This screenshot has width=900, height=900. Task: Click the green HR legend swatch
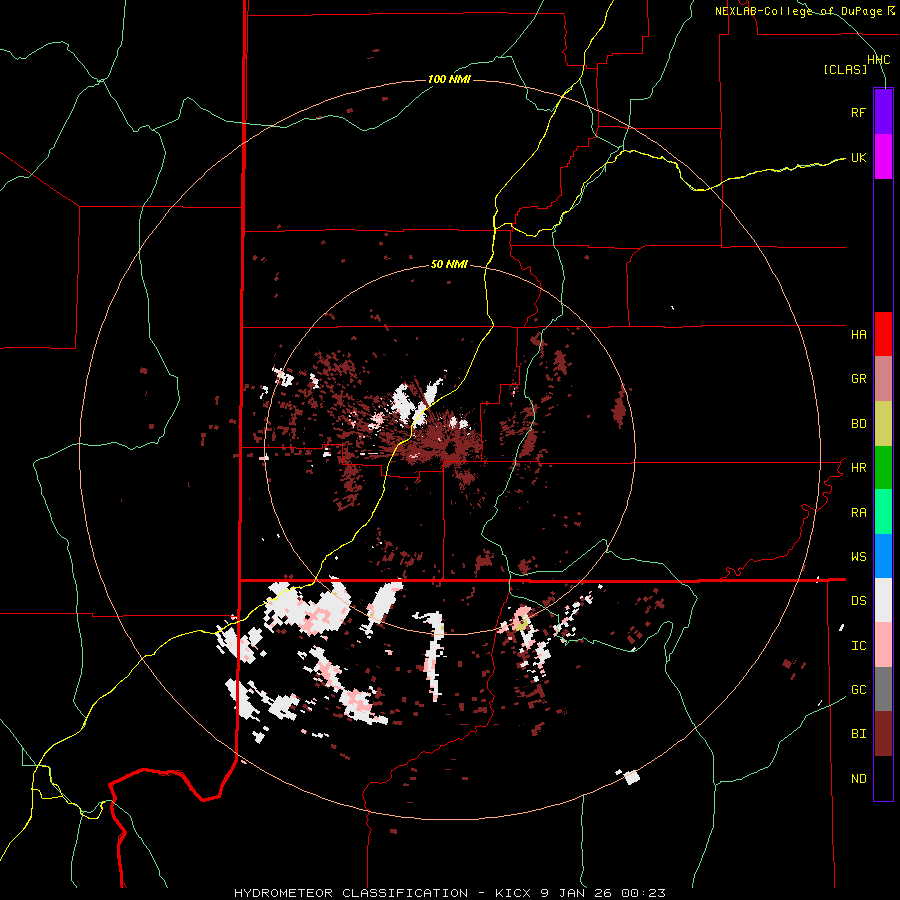click(883, 468)
